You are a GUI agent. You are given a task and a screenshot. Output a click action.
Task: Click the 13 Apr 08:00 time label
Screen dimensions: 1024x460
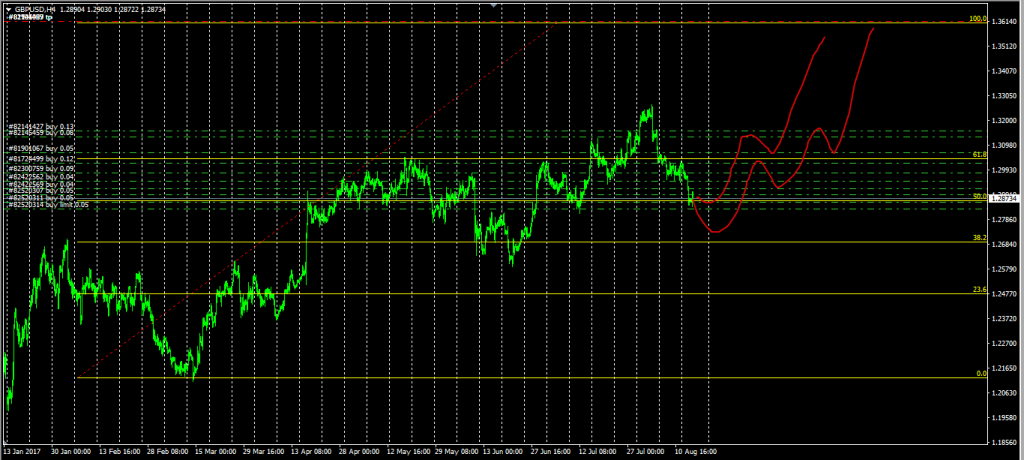click(314, 451)
